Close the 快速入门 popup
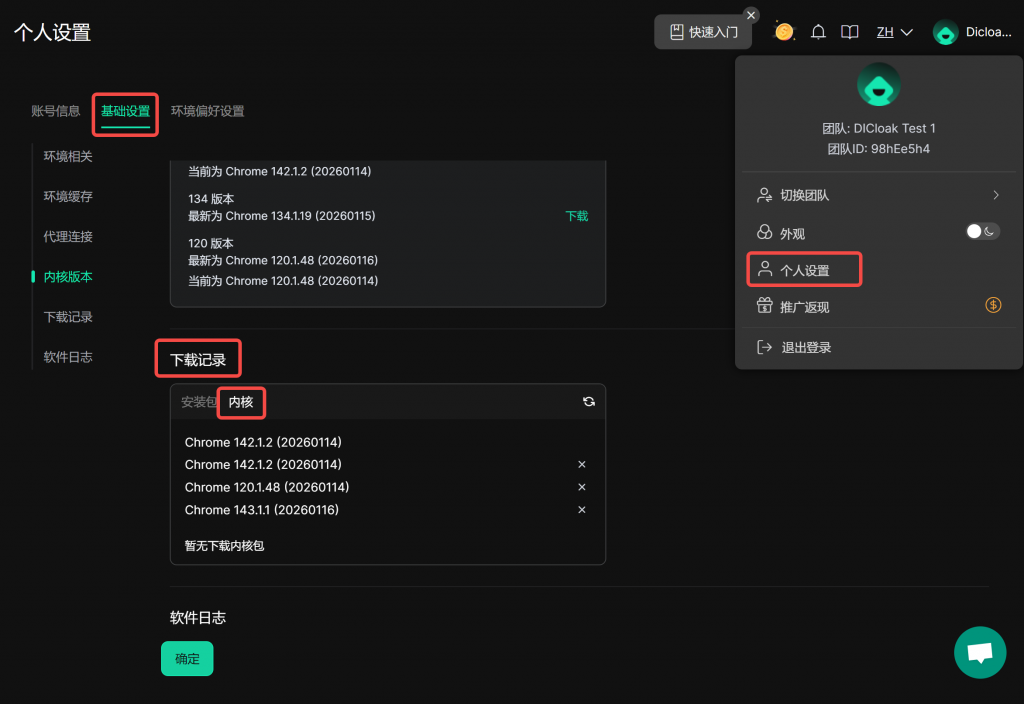 click(751, 15)
